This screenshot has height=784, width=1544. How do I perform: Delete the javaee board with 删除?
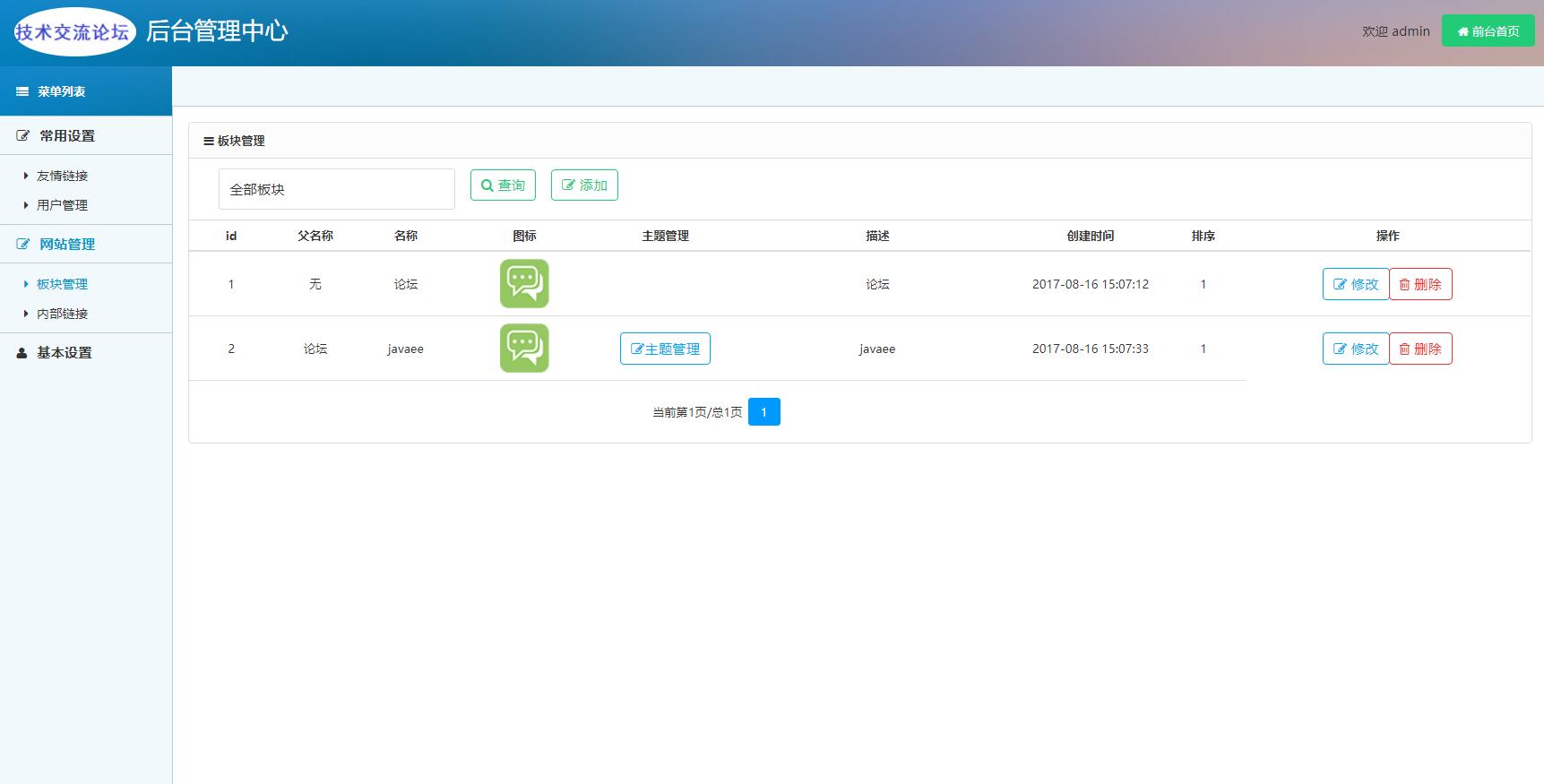pos(1420,349)
